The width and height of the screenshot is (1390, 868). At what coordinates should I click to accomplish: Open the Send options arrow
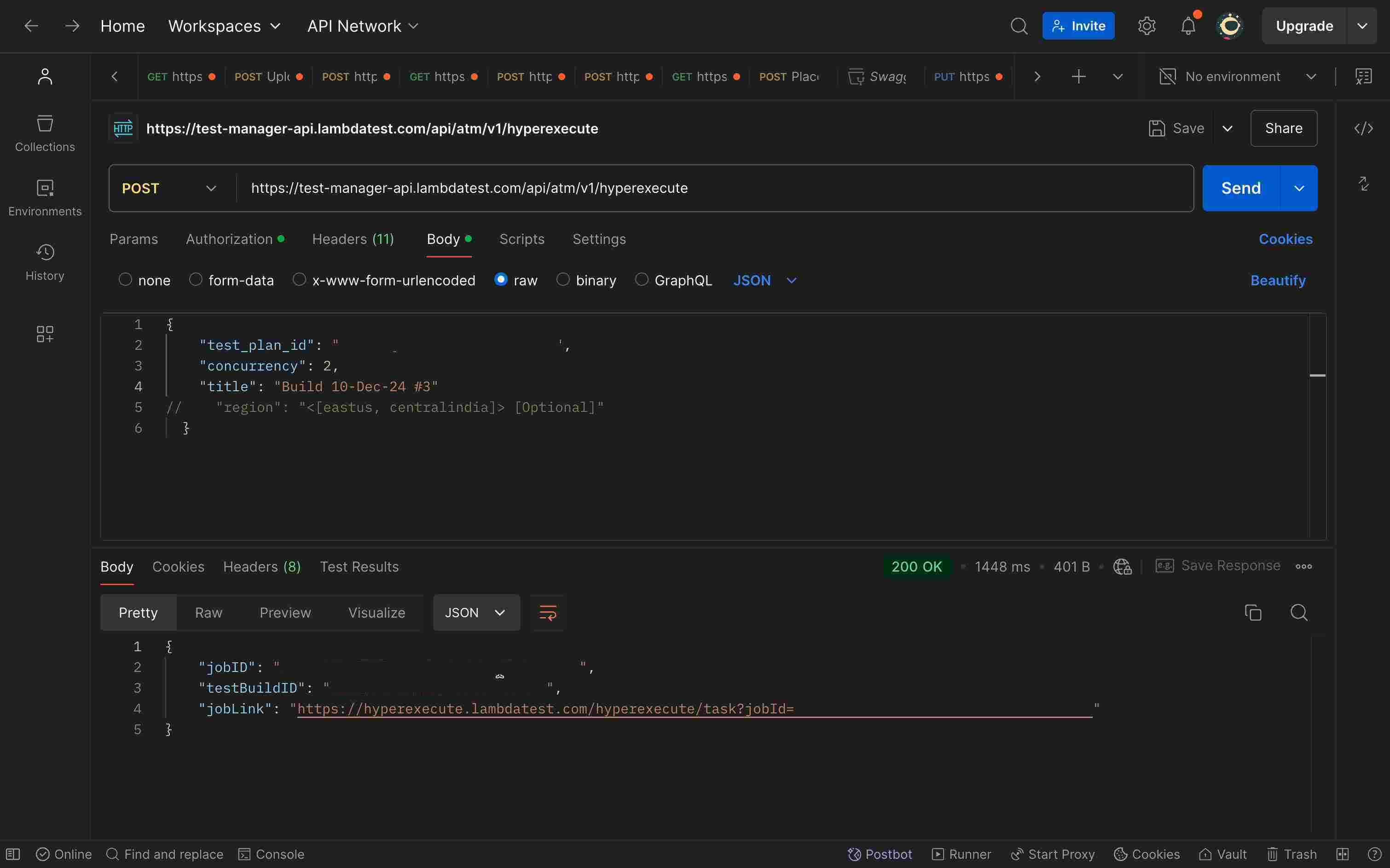(1299, 188)
